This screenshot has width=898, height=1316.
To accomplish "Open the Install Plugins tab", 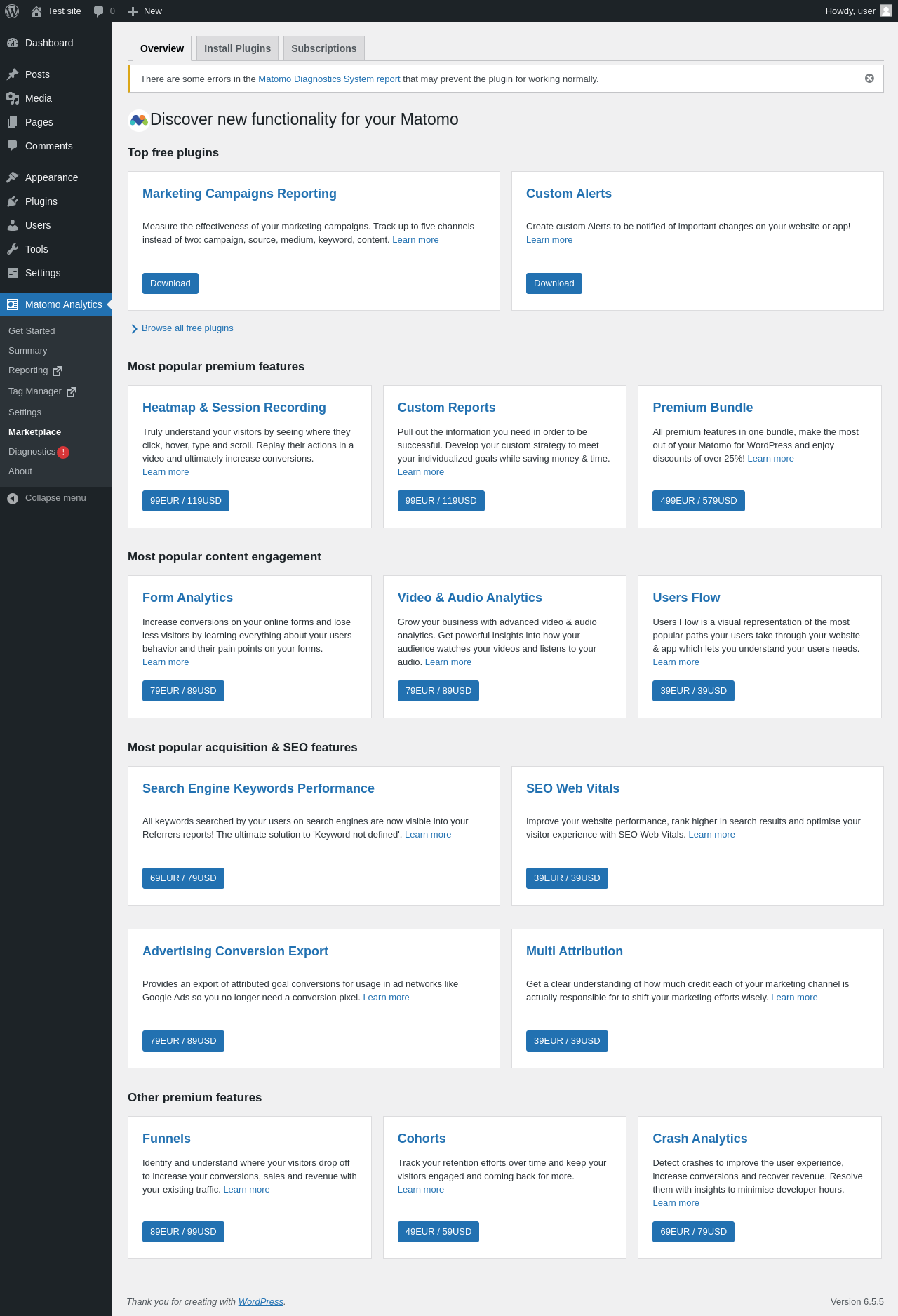I will (237, 48).
